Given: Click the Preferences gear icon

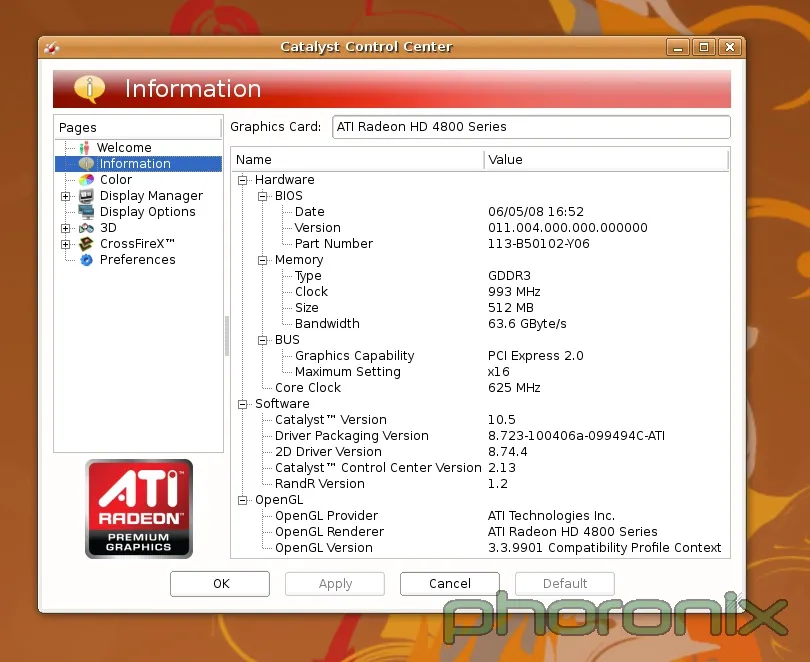Looking at the screenshot, I should (86, 260).
